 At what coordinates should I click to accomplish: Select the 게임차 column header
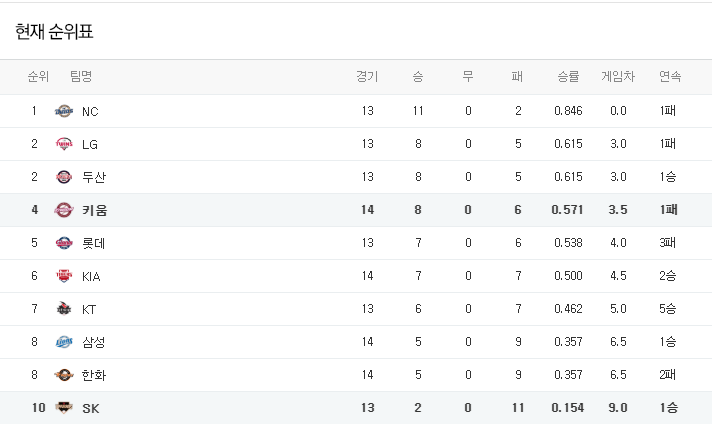tap(618, 76)
